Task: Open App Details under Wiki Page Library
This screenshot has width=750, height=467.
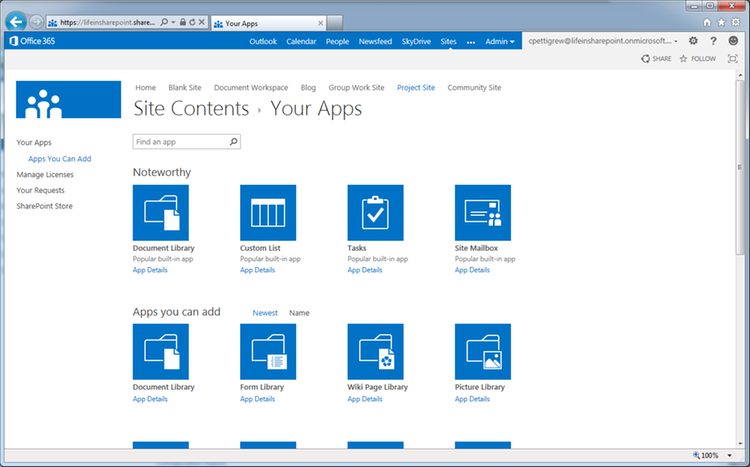Action: 365,399
